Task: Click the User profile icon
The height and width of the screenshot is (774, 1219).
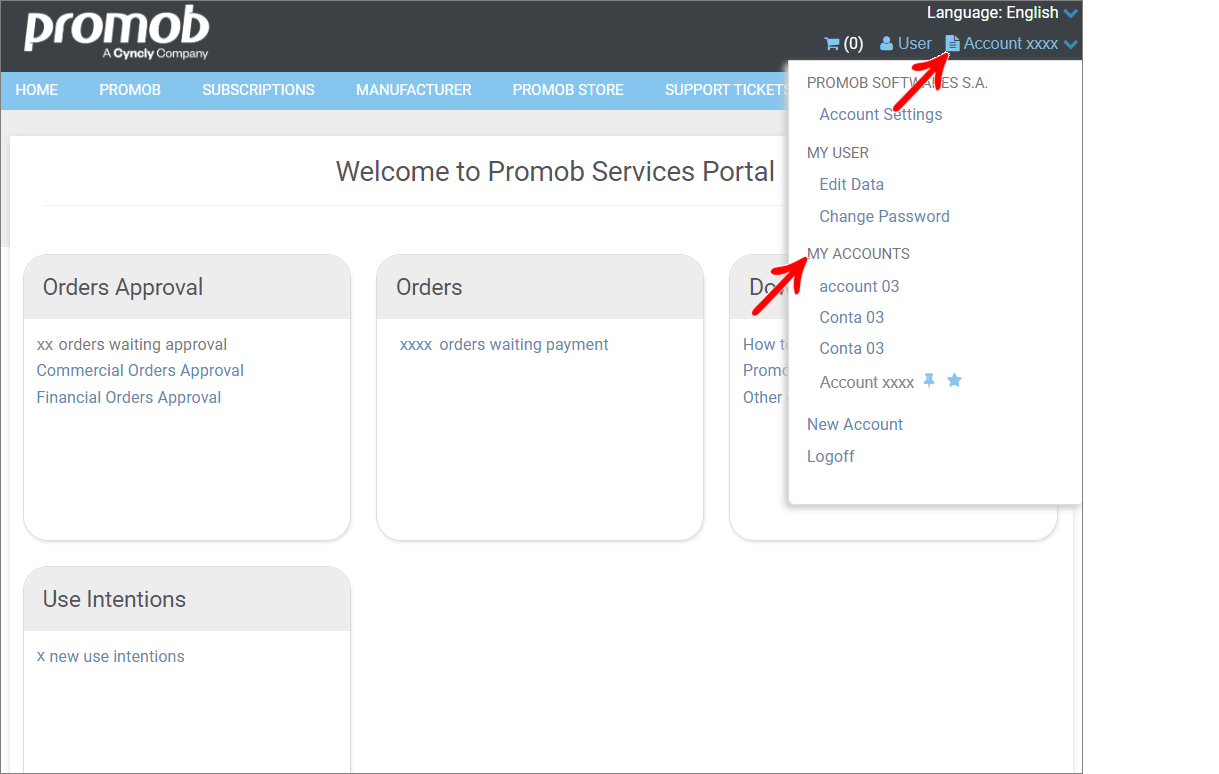Action: [886, 43]
